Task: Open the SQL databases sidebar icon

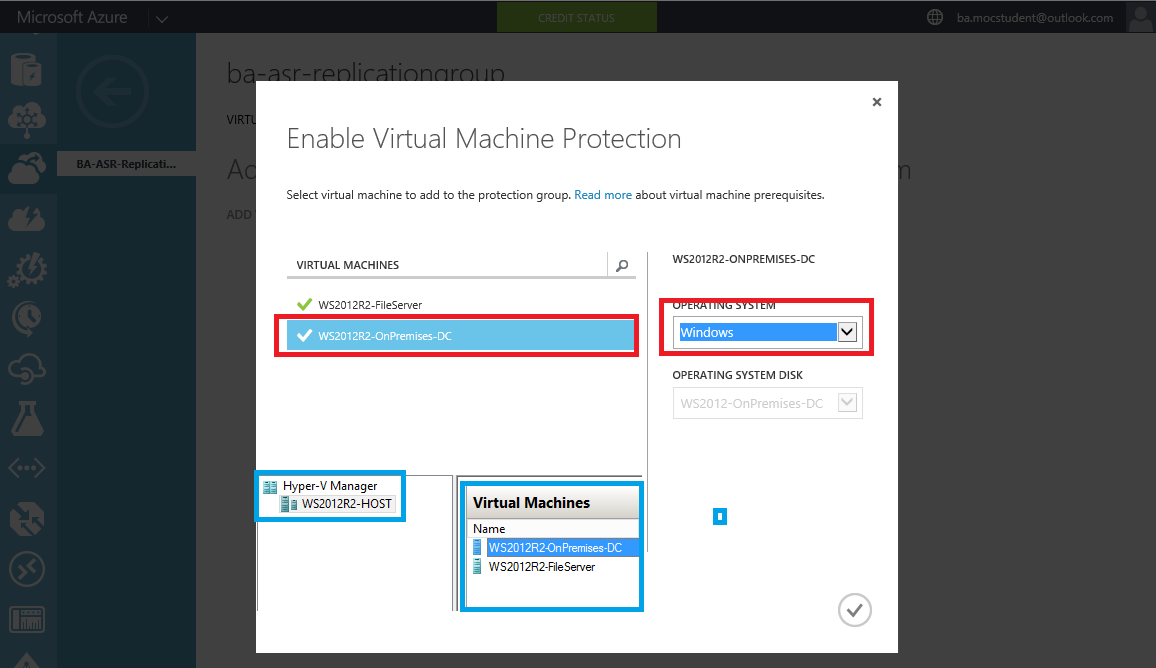Action: (27, 71)
